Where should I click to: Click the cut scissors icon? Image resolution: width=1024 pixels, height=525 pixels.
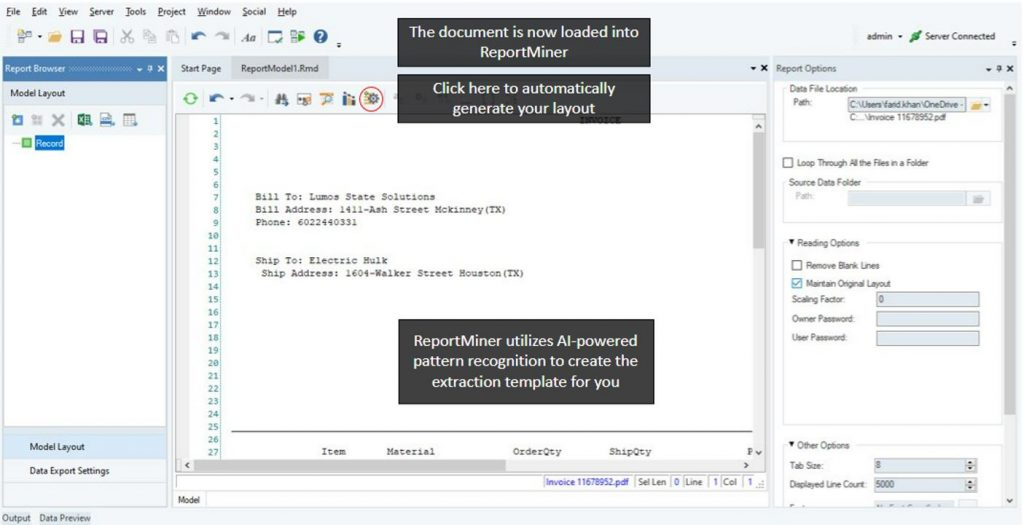point(127,37)
